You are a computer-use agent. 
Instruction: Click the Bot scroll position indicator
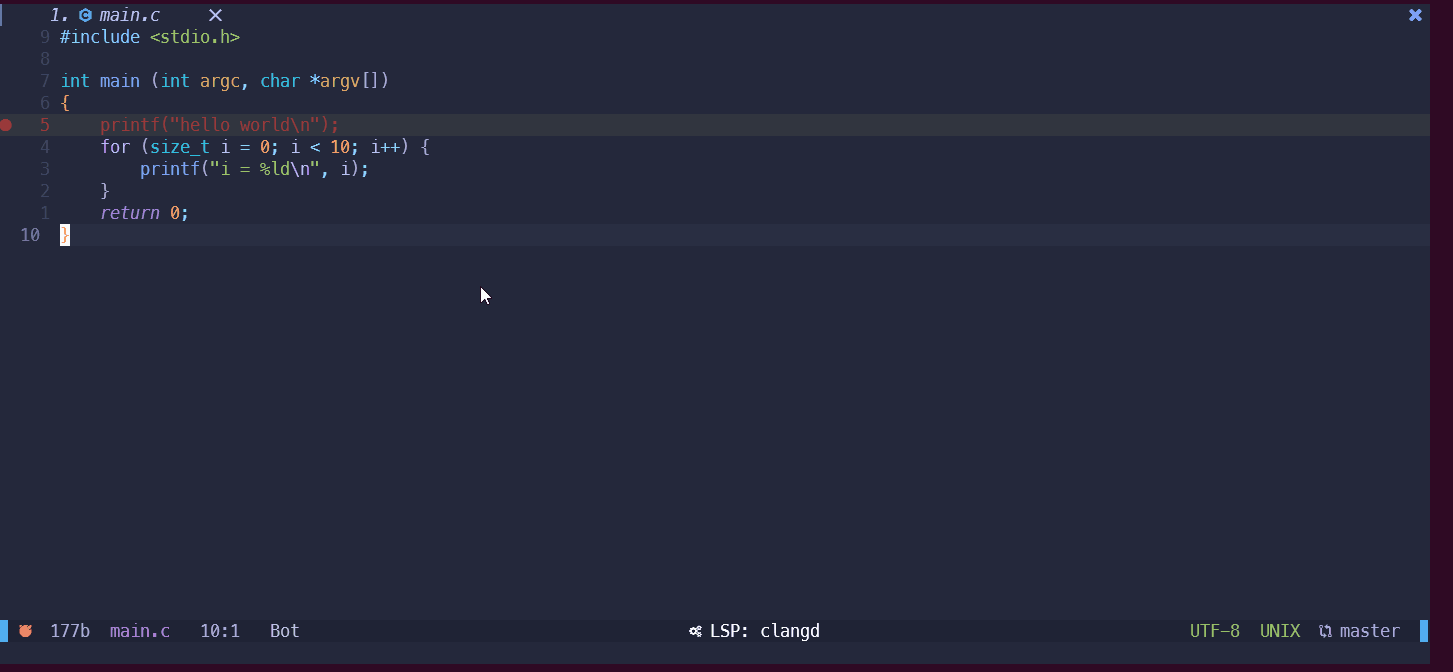(285, 631)
